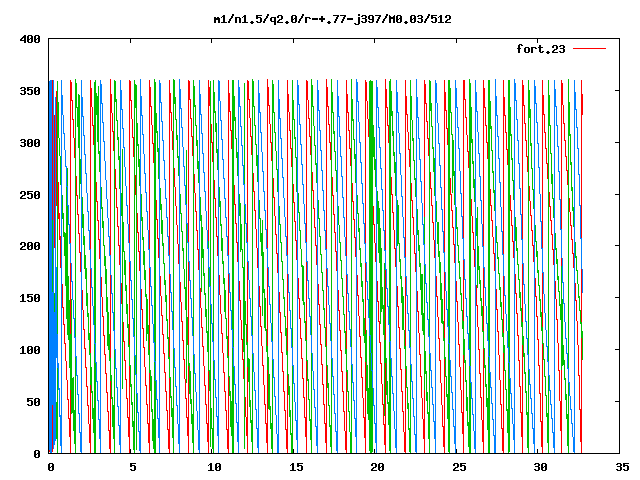Select y-axis label 350
This screenshot has height=480, width=640.
click(x=30, y=91)
